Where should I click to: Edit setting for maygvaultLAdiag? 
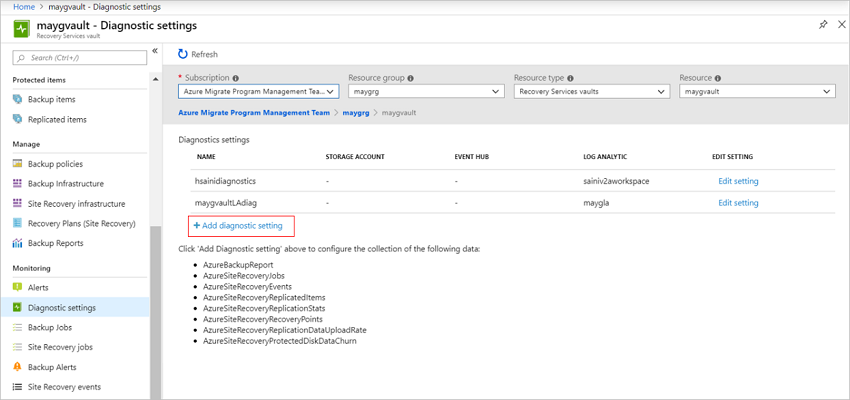click(x=738, y=203)
